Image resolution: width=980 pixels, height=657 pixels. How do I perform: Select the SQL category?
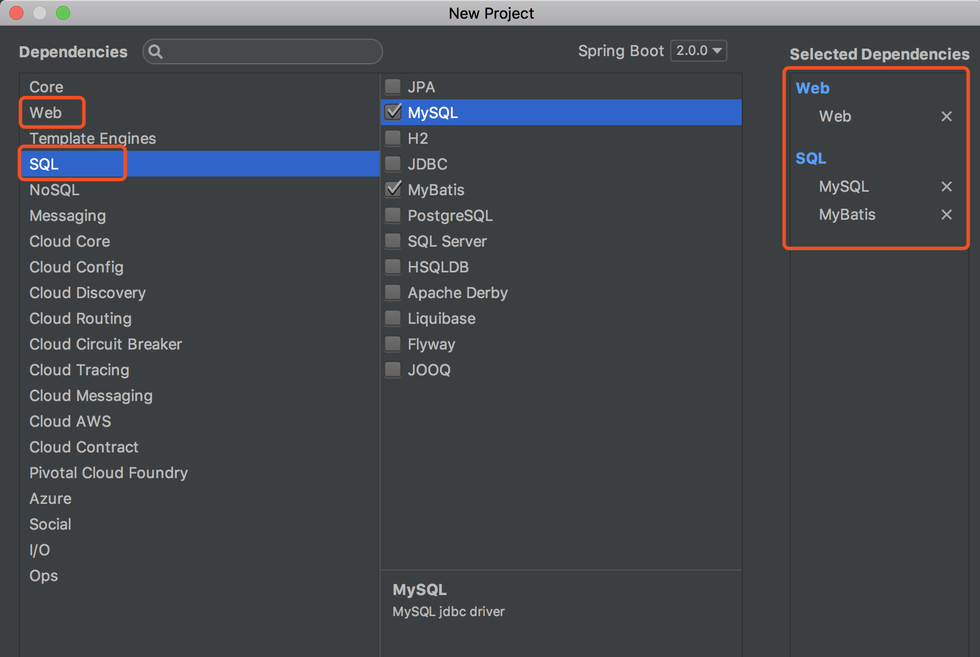[199, 164]
